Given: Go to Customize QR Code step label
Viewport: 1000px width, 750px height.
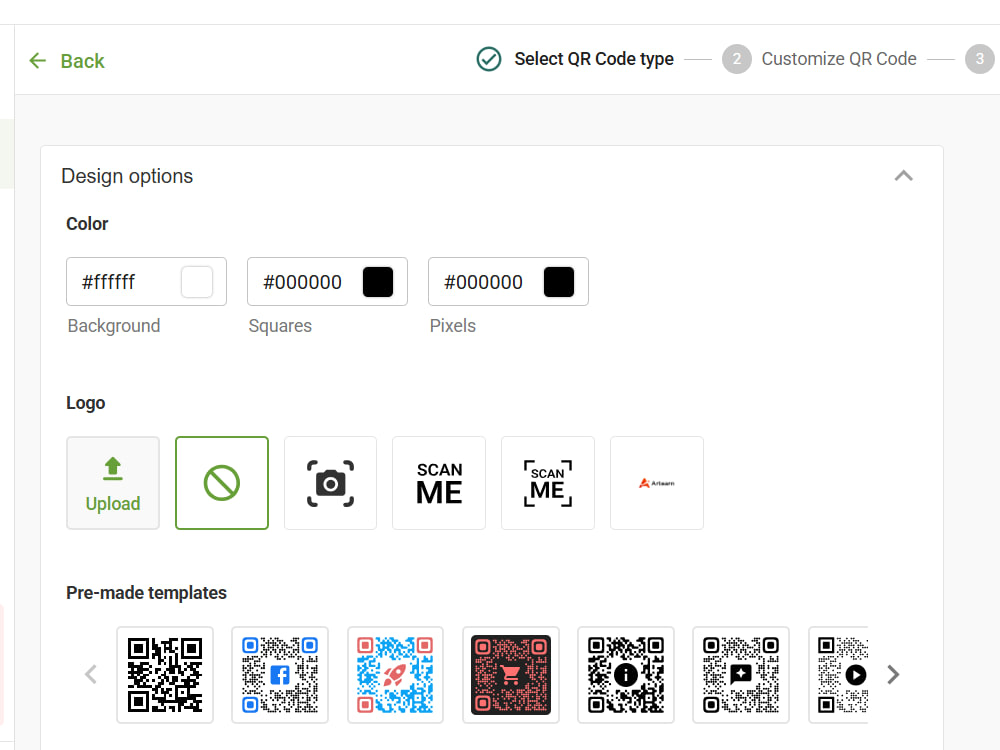Looking at the screenshot, I should pos(839,59).
